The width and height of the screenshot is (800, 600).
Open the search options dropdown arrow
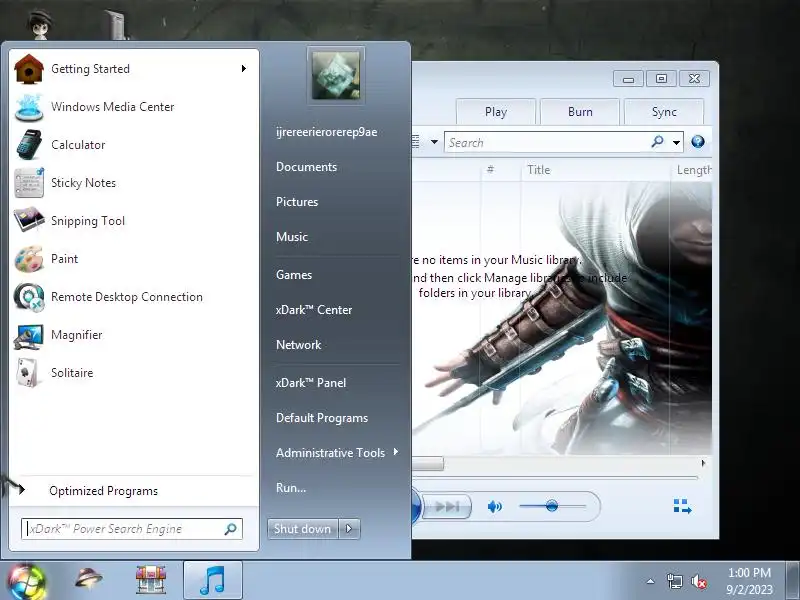677,142
